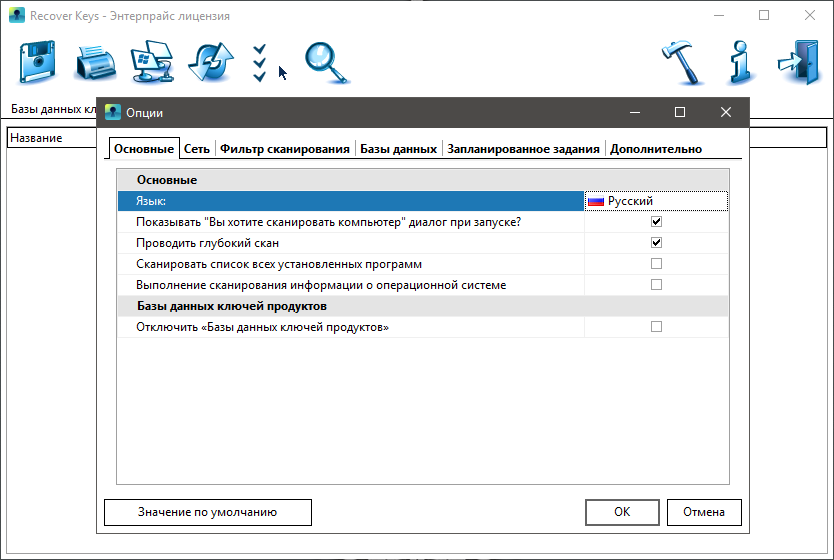Check Отключить «Базы данных ключей продуктов»

point(656,327)
